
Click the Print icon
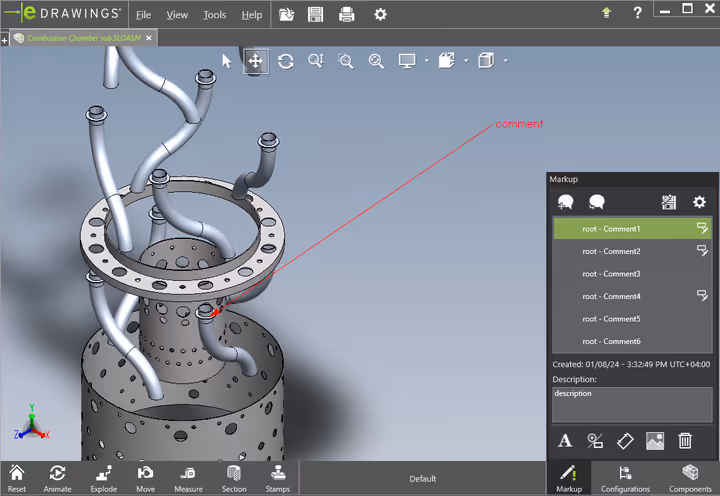point(347,15)
